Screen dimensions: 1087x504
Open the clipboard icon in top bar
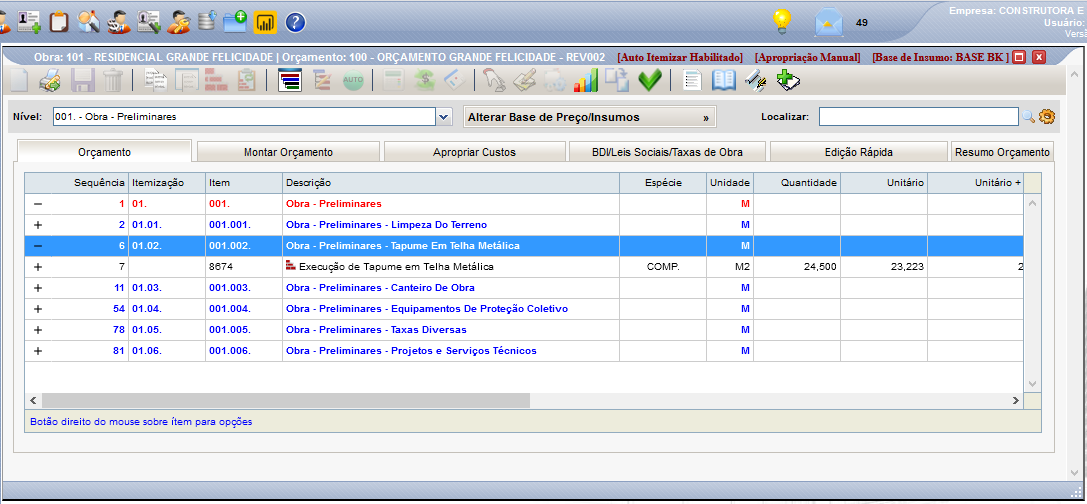pyautogui.click(x=59, y=21)
